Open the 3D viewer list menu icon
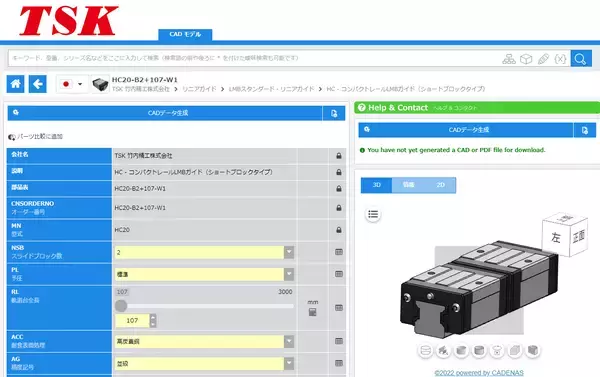The height and width of the screenshot is (377, 600). tap(373, 214)
